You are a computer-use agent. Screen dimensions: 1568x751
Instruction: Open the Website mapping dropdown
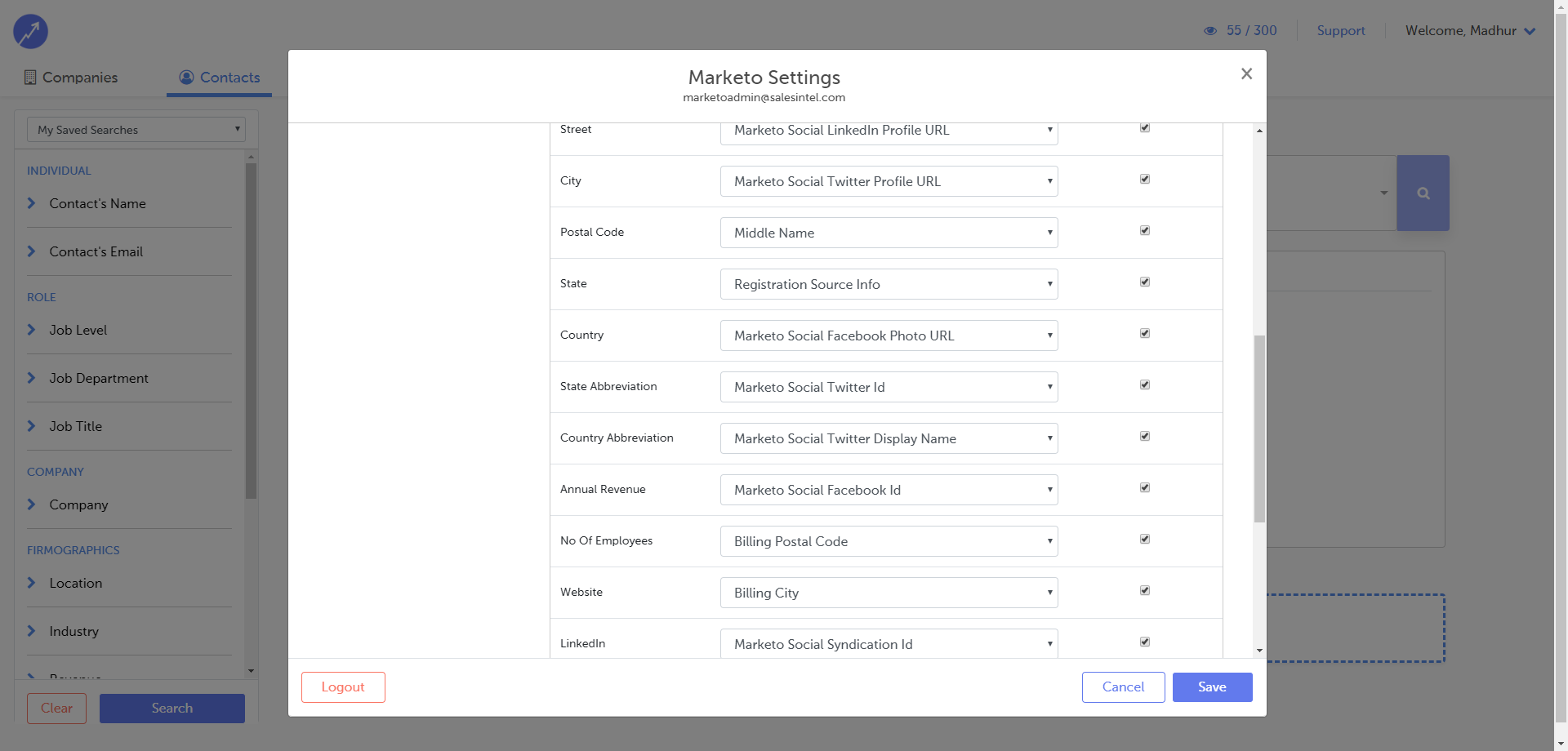(889, 593)
